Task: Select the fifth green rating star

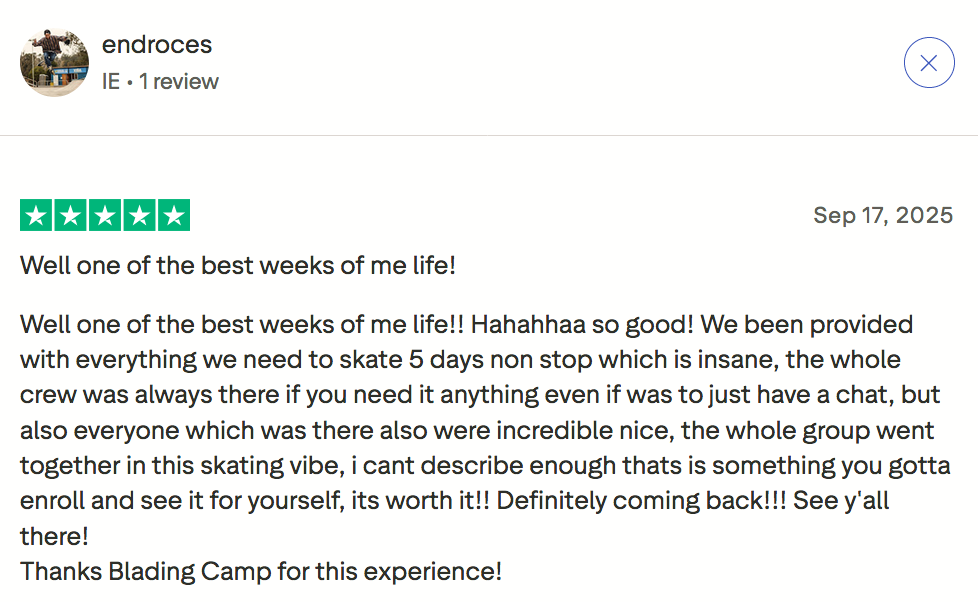Action: (x=173, y=215)
